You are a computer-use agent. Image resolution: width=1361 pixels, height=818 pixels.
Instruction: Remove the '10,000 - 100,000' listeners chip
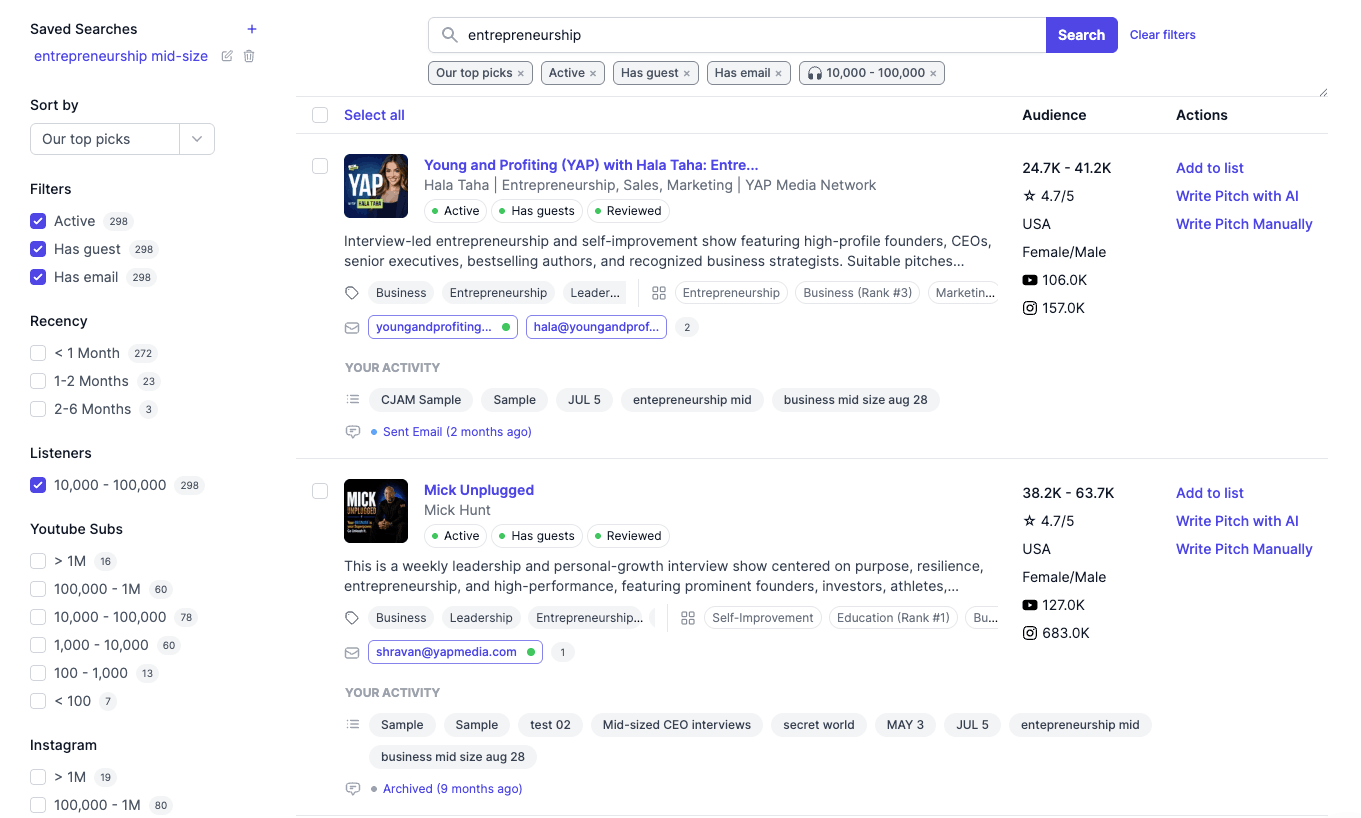click(x=933, y=73)
